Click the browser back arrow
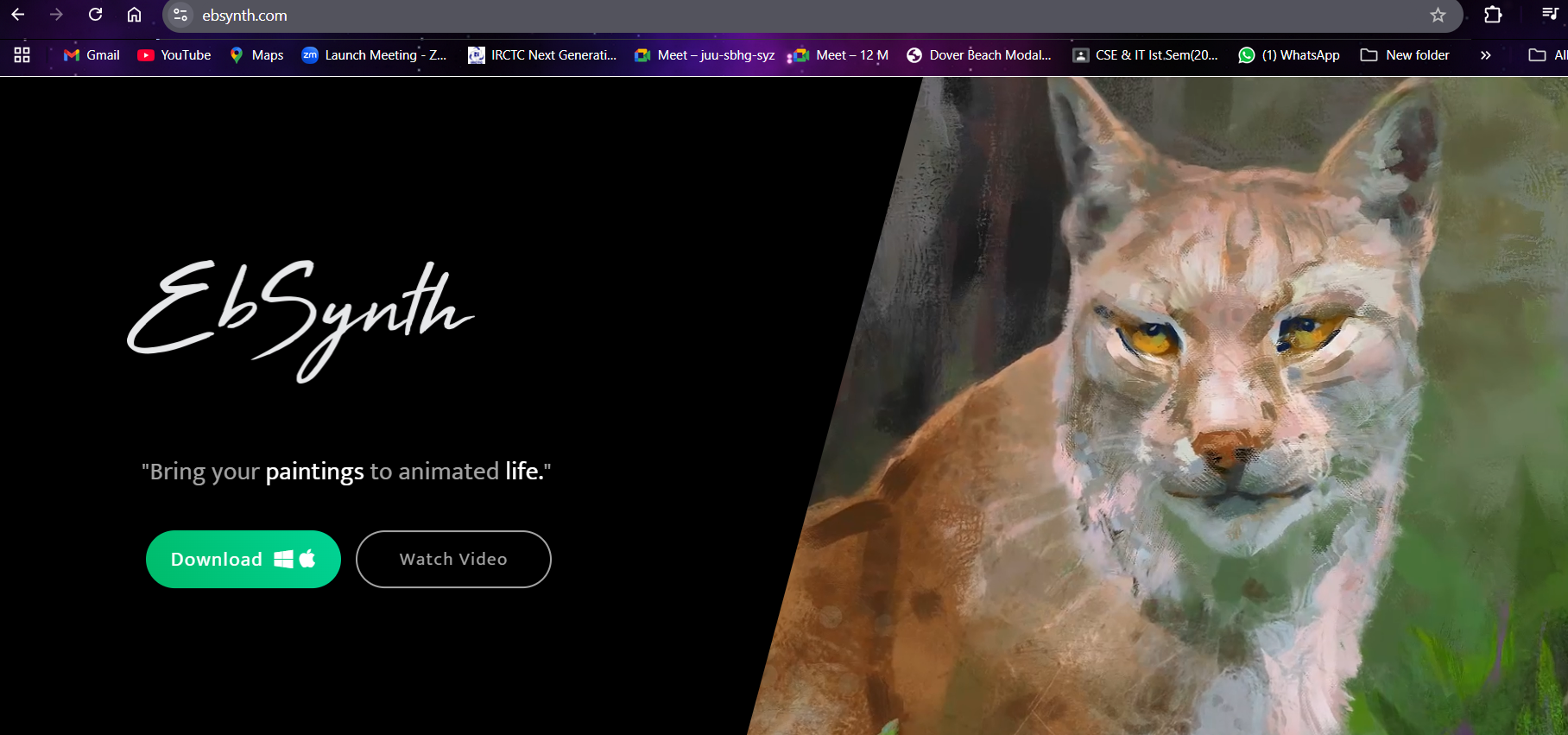 [x=18, y=15]
